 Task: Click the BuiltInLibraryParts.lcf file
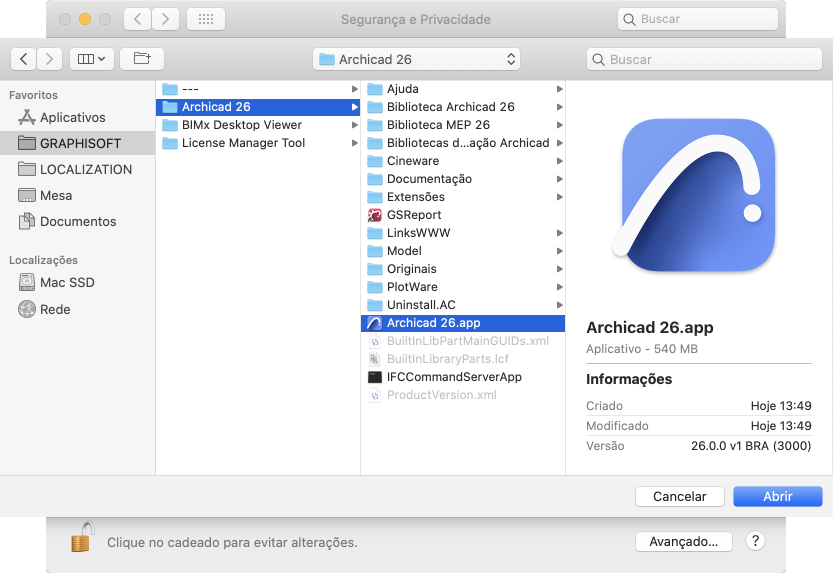click(462, 359)
